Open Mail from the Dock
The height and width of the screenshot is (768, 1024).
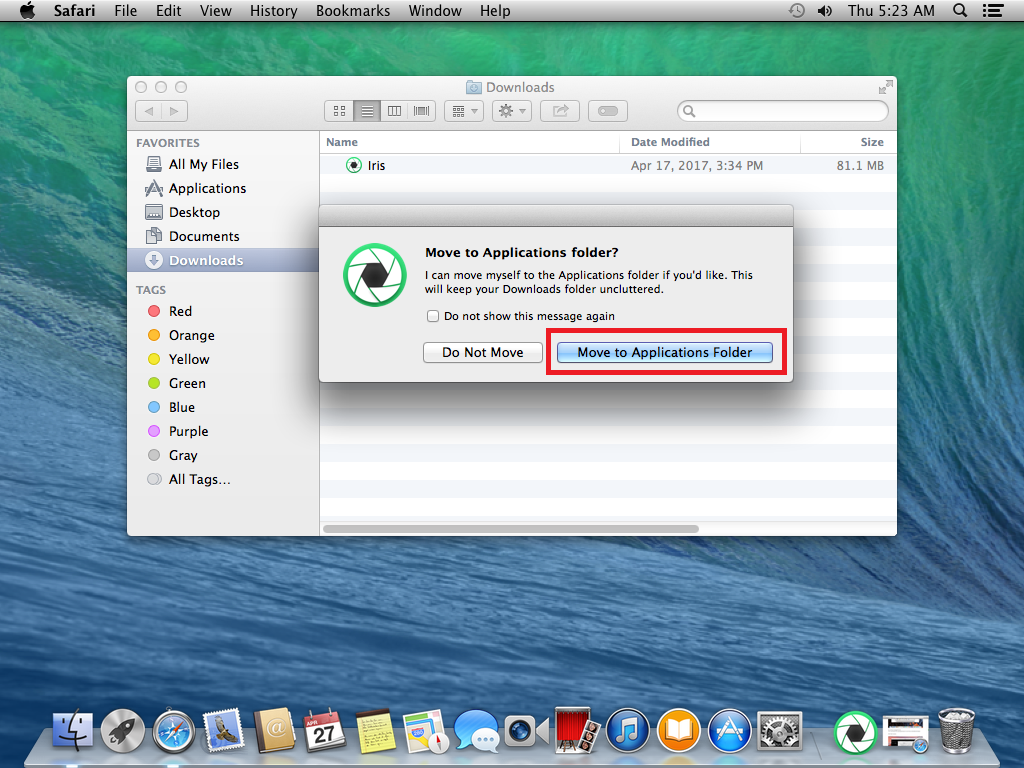pos(223,730)
